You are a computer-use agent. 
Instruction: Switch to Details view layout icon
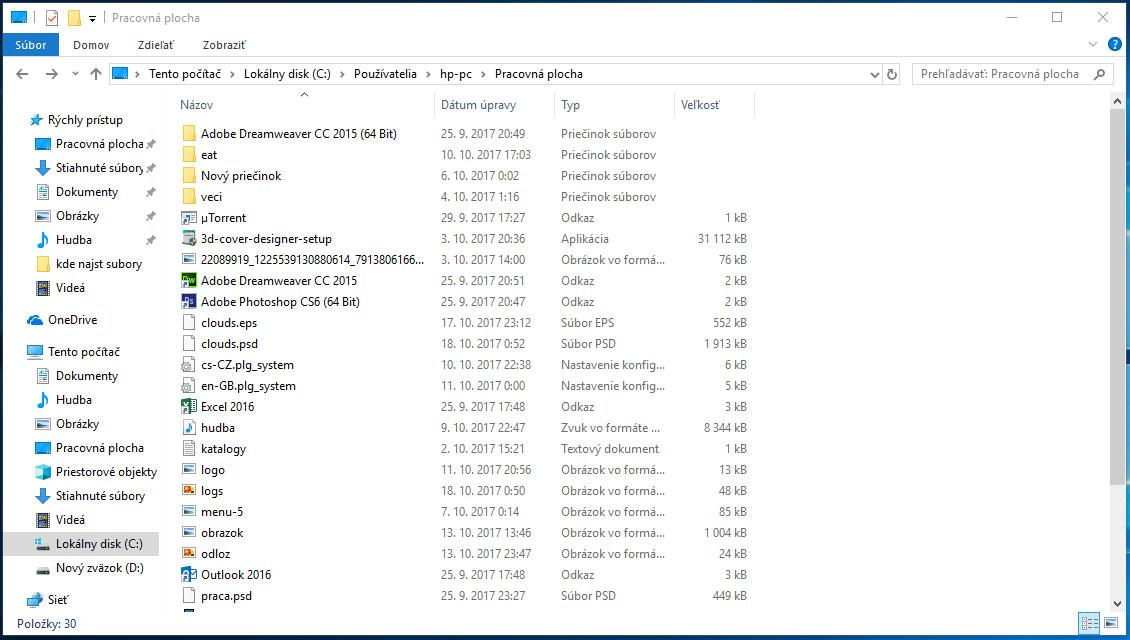[1090, 623]
